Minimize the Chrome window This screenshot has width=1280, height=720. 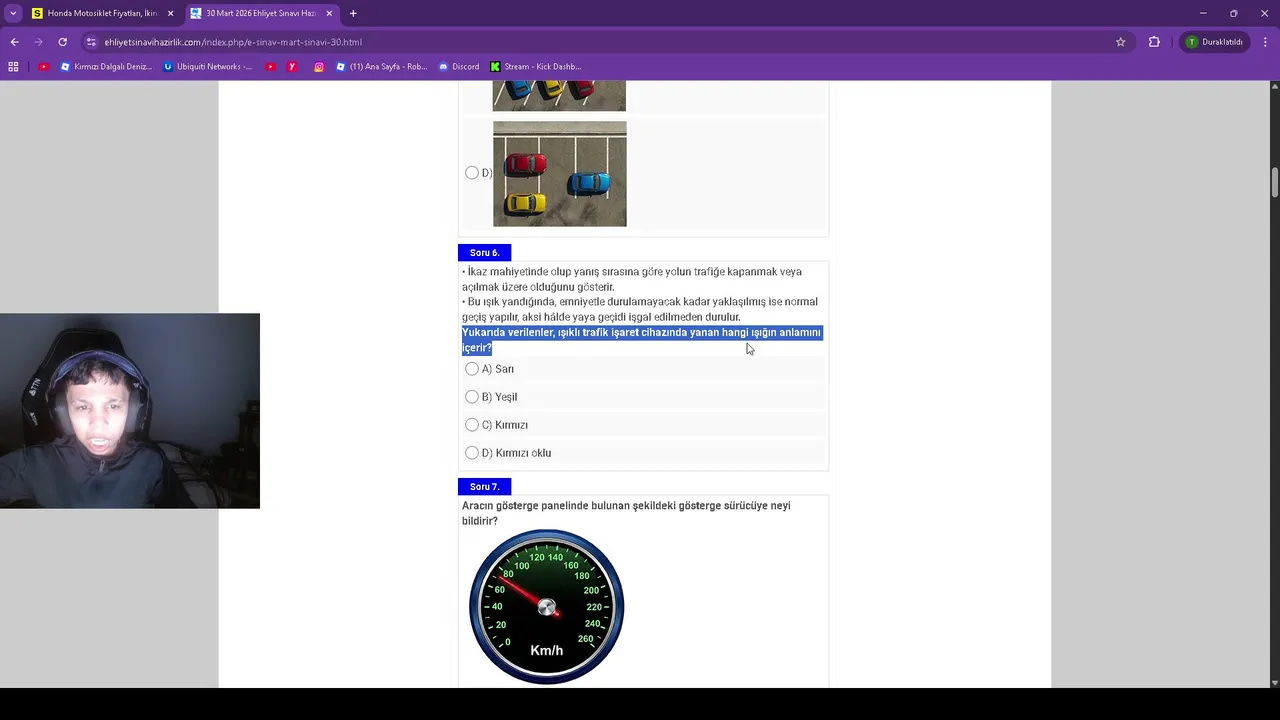(1203, 13)
